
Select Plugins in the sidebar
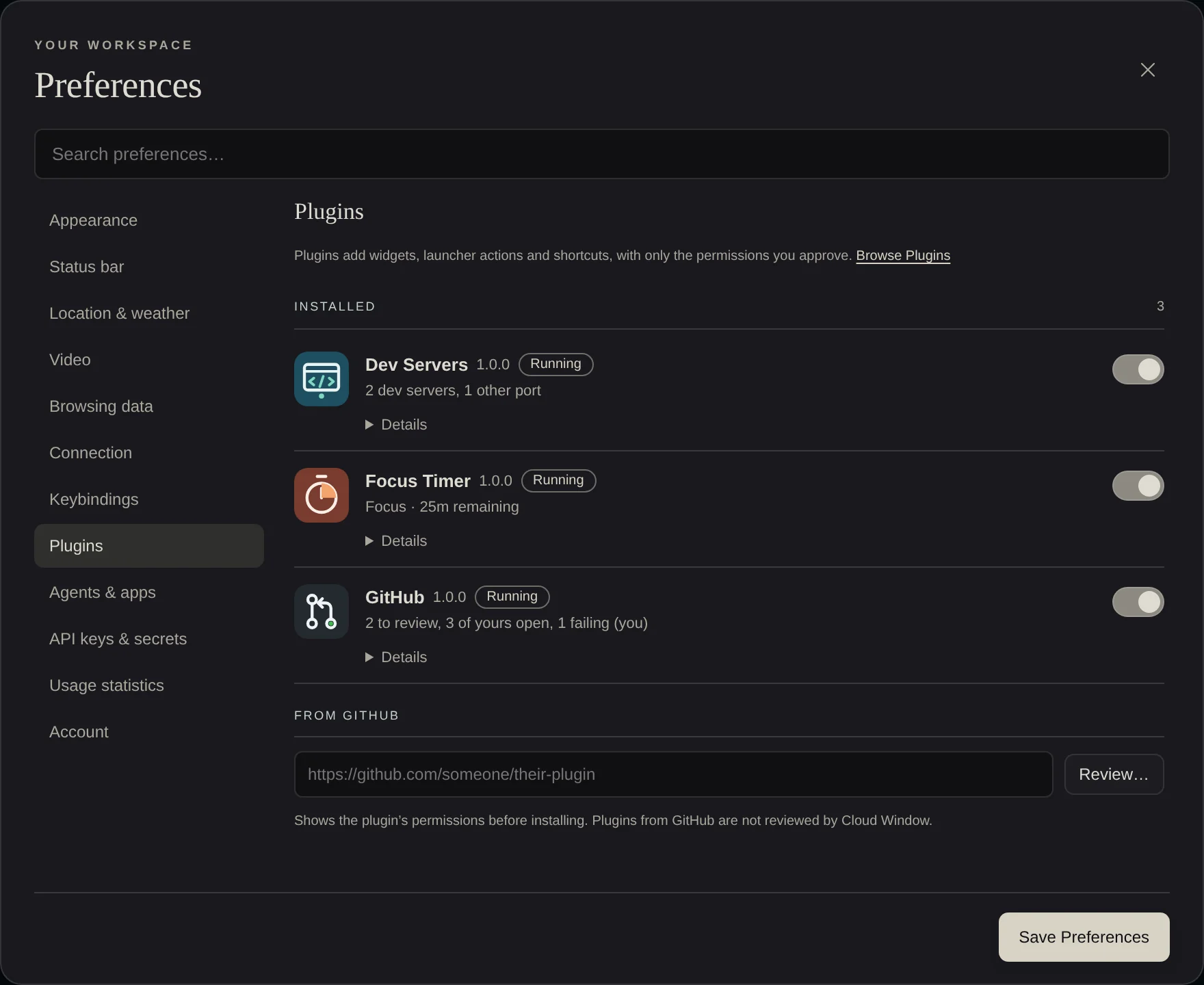pyautogui.click(x=149, y=546)
